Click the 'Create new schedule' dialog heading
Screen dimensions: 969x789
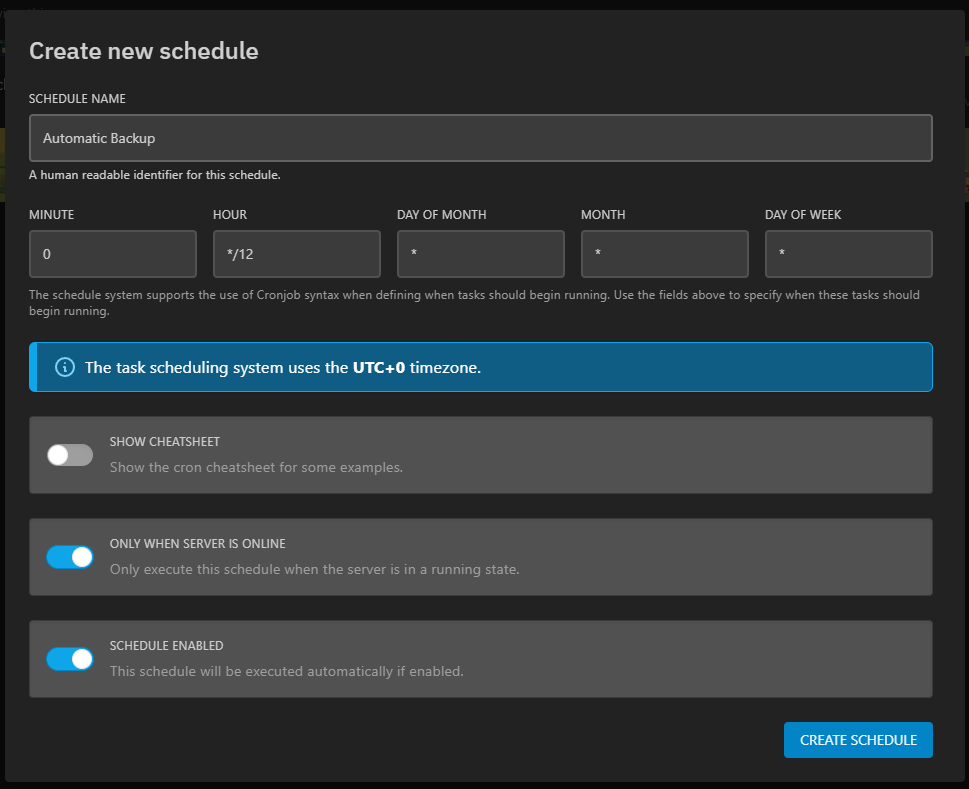144,51
